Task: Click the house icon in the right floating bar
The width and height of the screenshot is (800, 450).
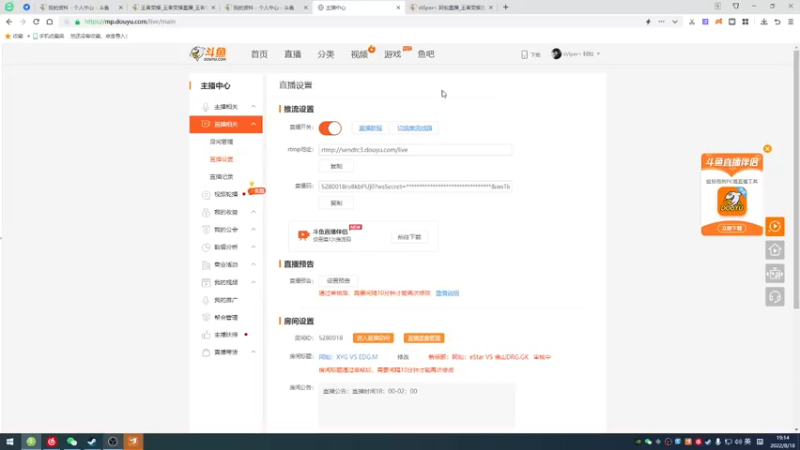Action: coord(774,250)
